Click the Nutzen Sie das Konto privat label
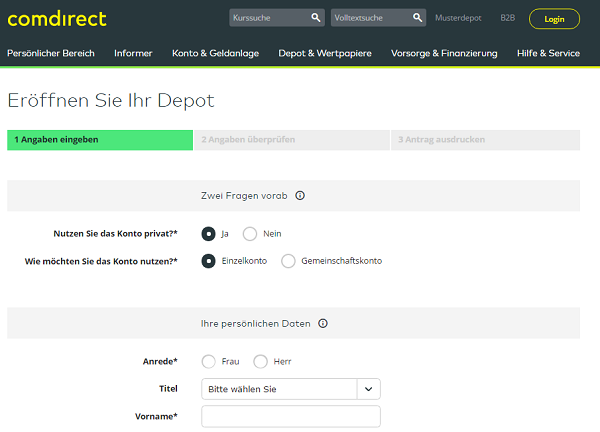 116,234
